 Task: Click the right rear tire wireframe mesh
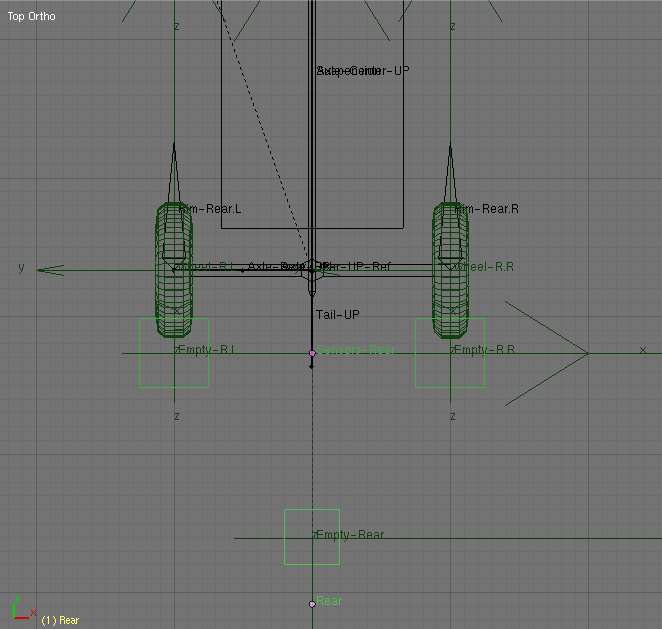(450, 270)
